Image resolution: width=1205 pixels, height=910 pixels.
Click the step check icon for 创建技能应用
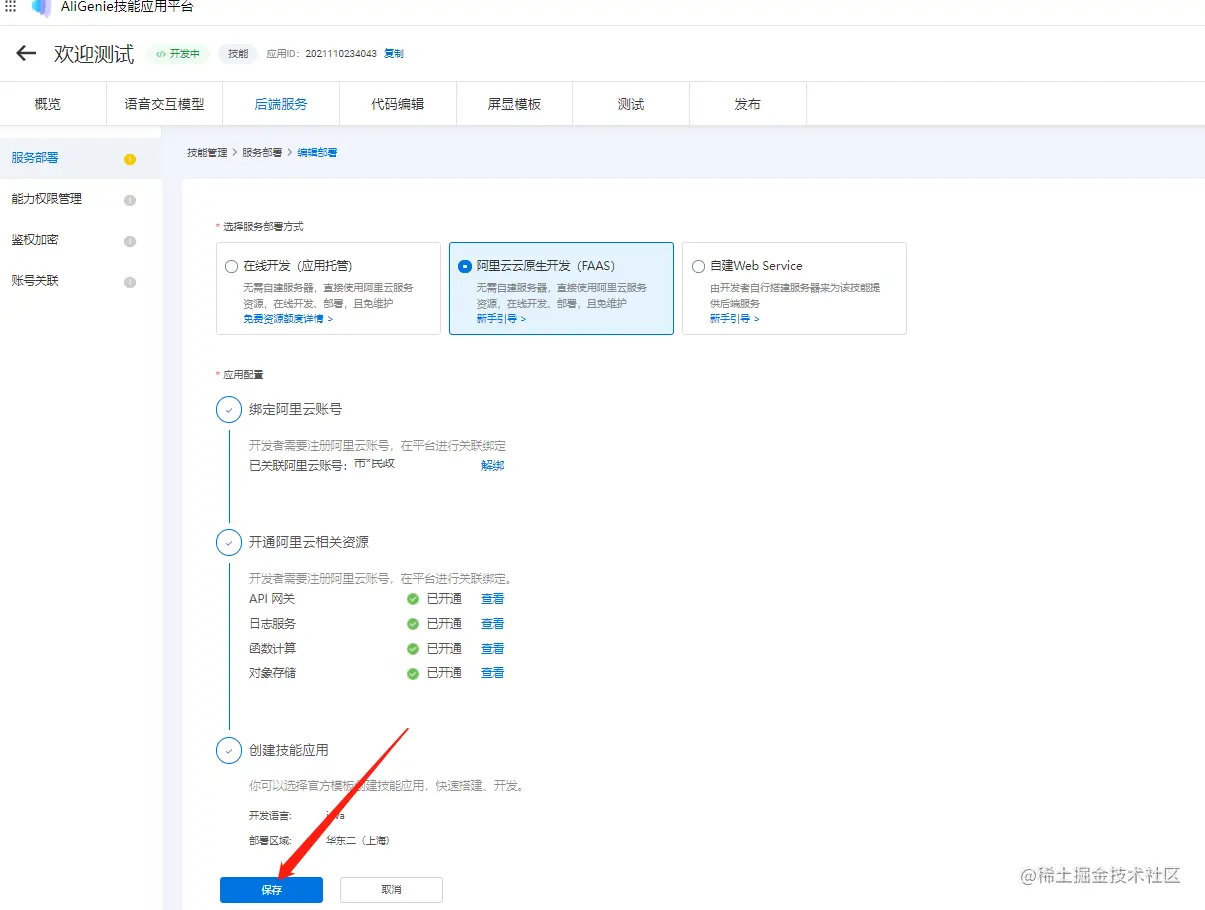point(229,750)
